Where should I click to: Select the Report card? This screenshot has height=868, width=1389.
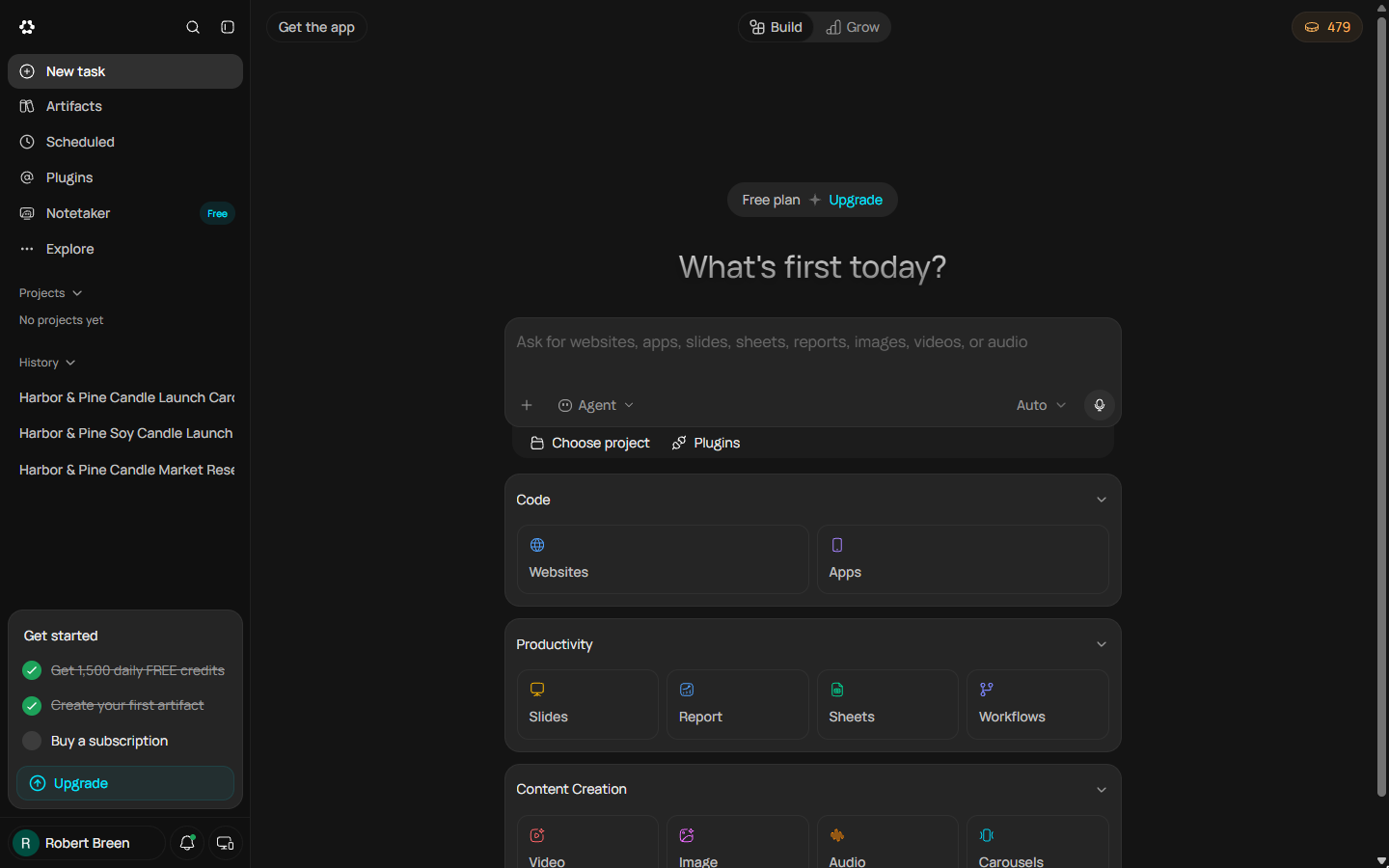(x=737, y=704)
